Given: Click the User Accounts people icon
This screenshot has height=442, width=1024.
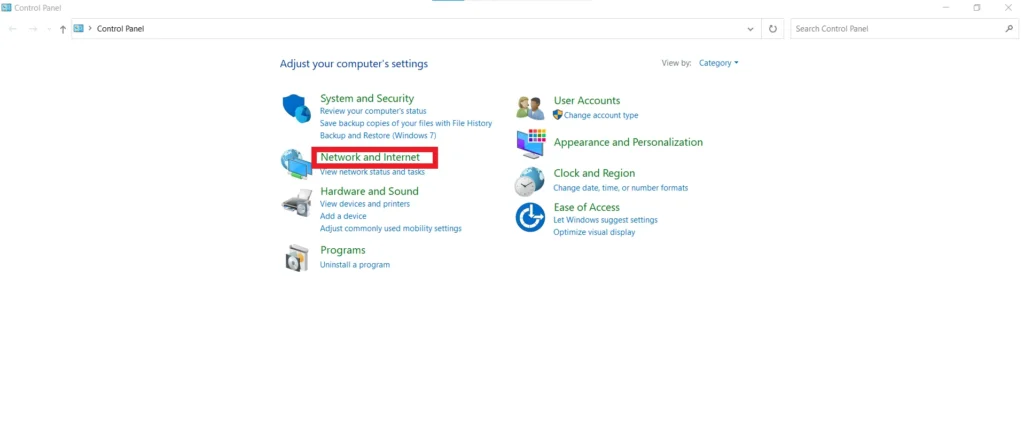Looking at the screenshot, I should tap(530, 108).
